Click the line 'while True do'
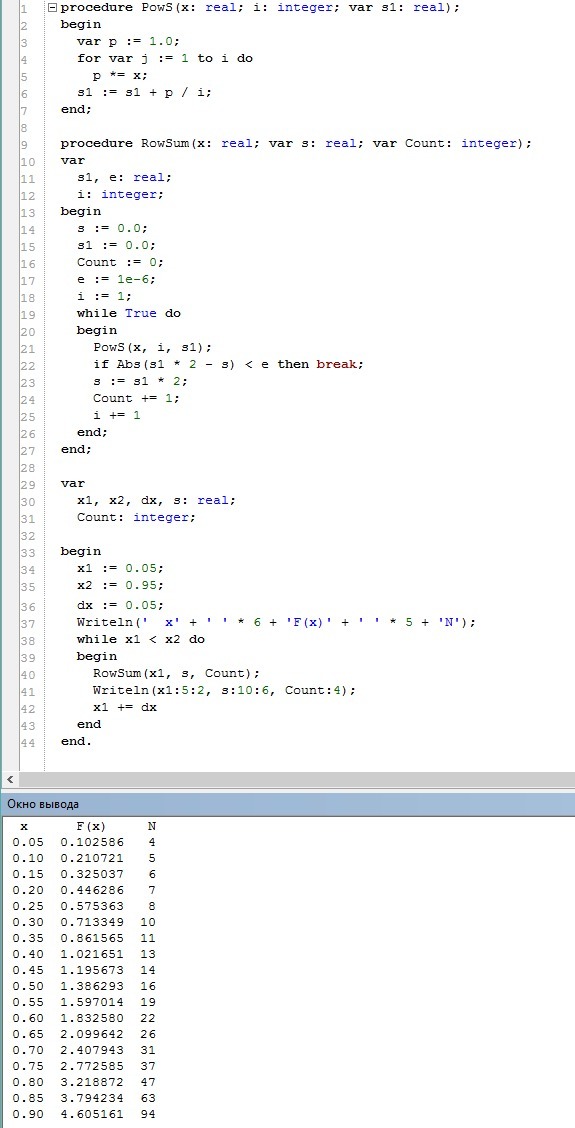 (129, 313)
